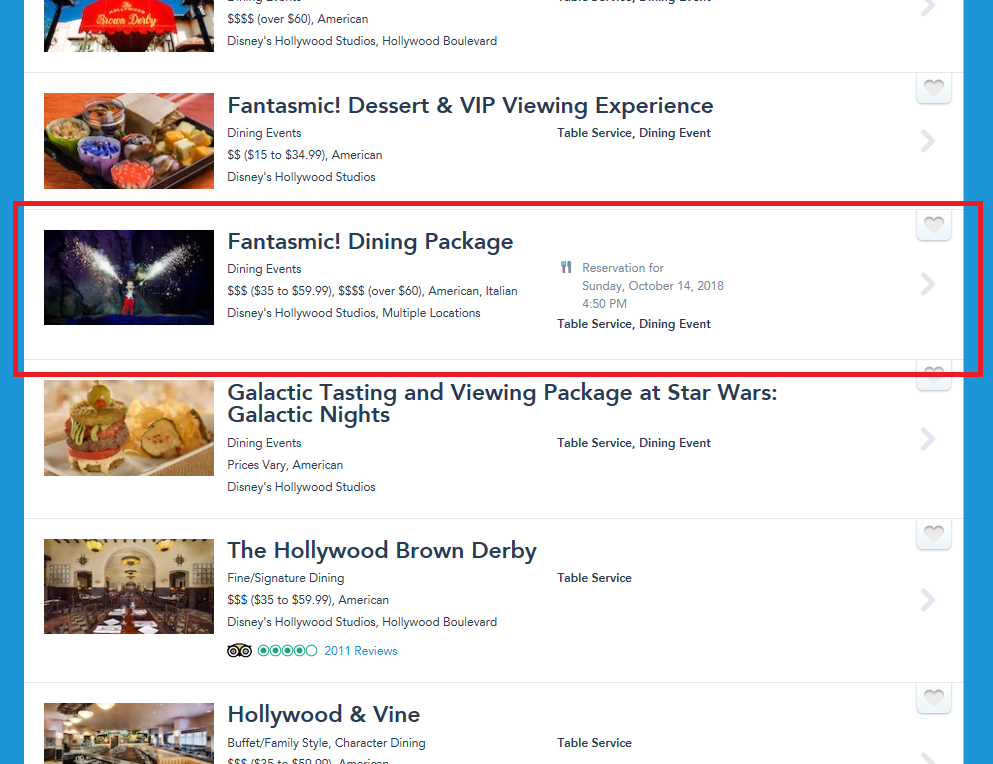Open the Hollywood & Vine interior thumbnail
993x764 pixels.
(129, 733)
